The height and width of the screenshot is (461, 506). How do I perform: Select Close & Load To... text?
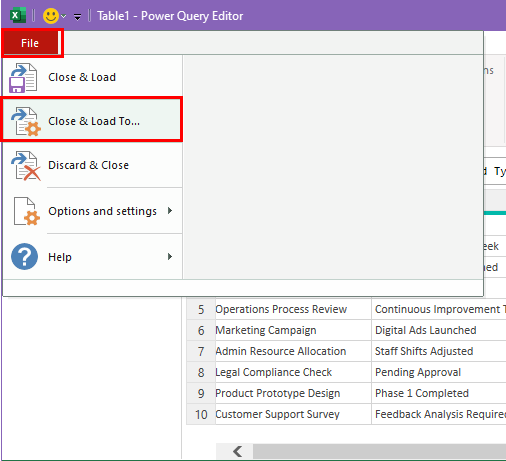(x=94, y=121)
